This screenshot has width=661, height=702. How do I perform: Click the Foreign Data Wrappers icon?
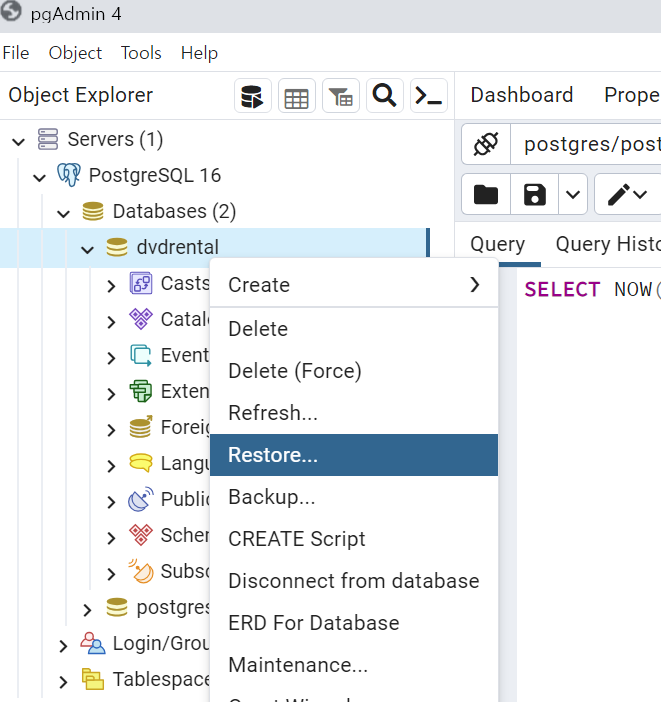(x=141, y=427)
